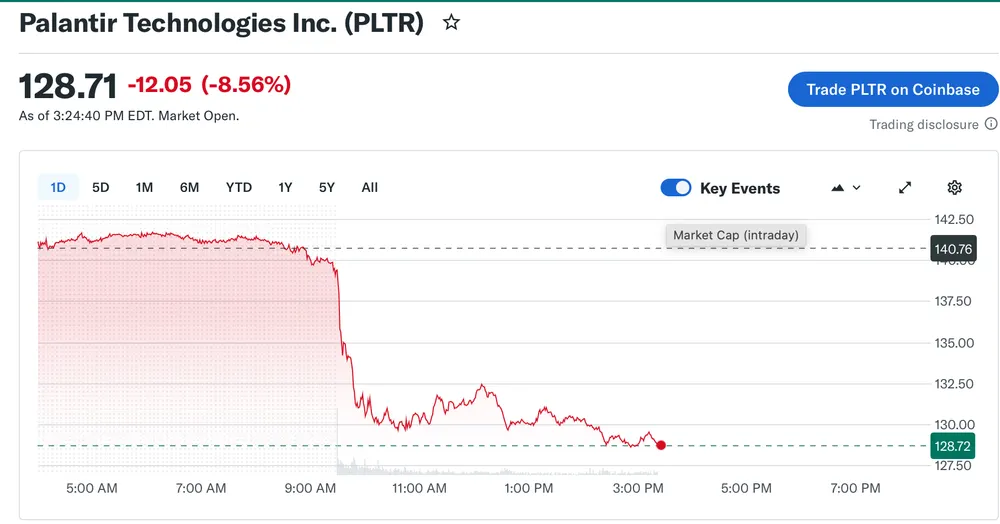Show 6M price history

[189, 187]
